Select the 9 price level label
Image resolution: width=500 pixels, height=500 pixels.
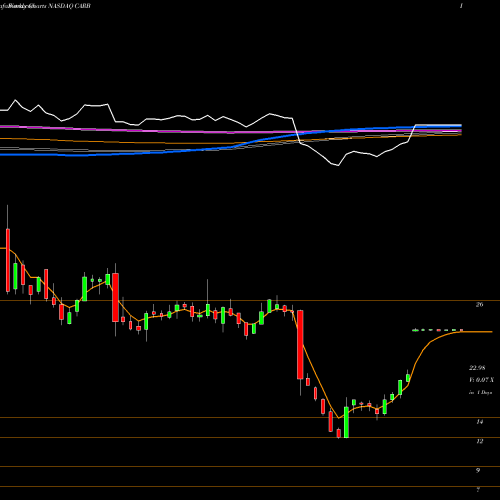(x=478, y=470)
